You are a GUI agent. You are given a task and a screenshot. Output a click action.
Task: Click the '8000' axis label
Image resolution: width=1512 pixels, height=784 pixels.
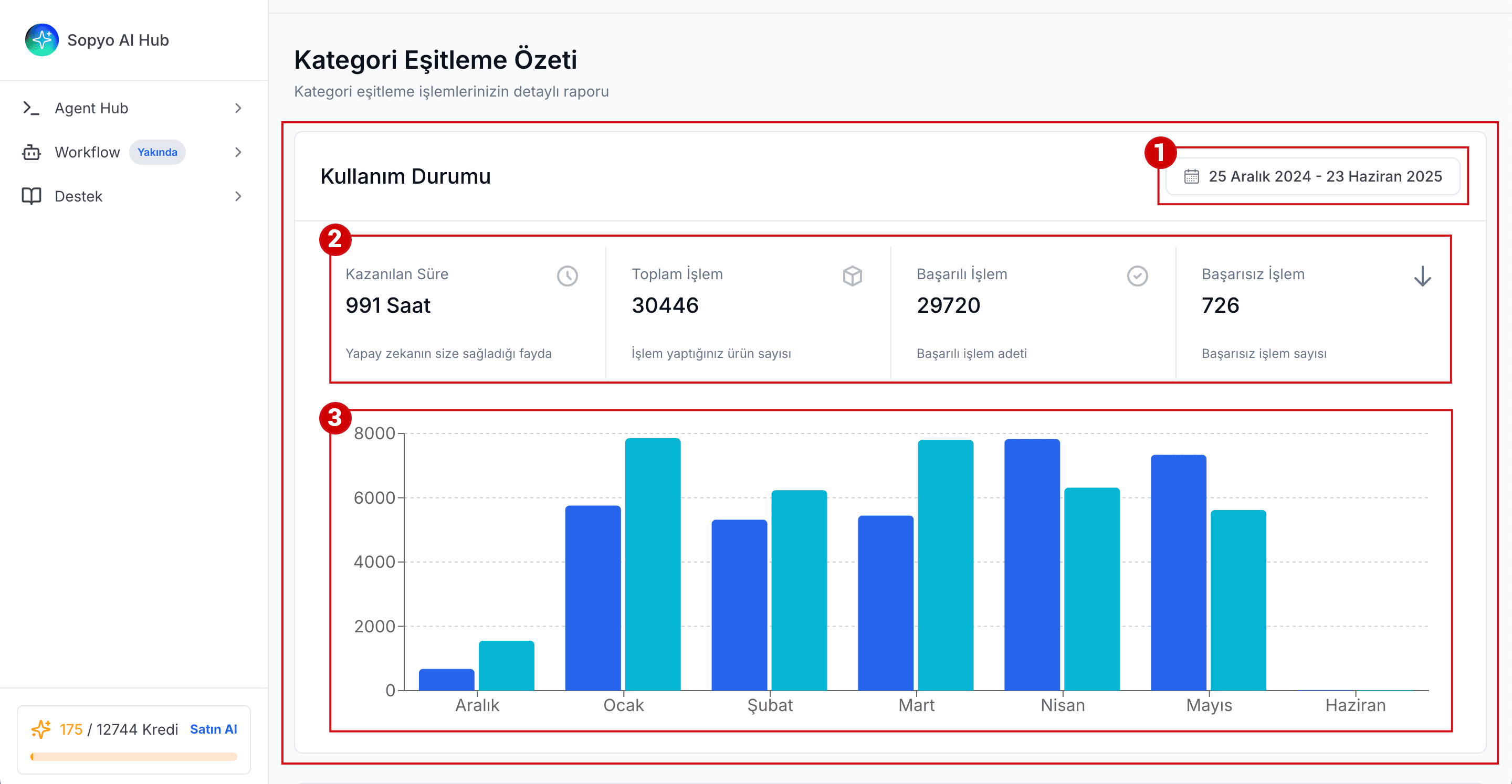point(374,433)
